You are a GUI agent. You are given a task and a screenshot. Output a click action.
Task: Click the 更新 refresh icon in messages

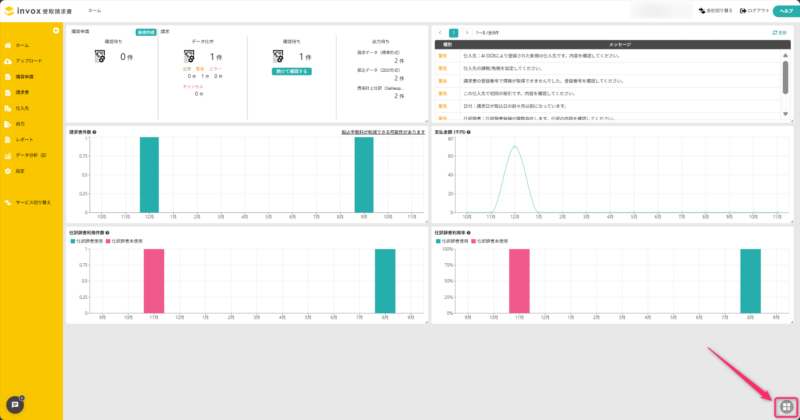point(775,33)
